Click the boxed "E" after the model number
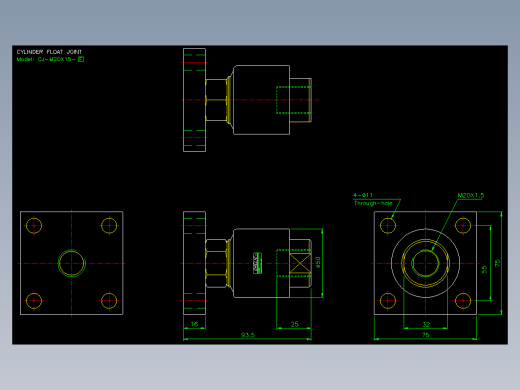 click(x=81, y=59)
